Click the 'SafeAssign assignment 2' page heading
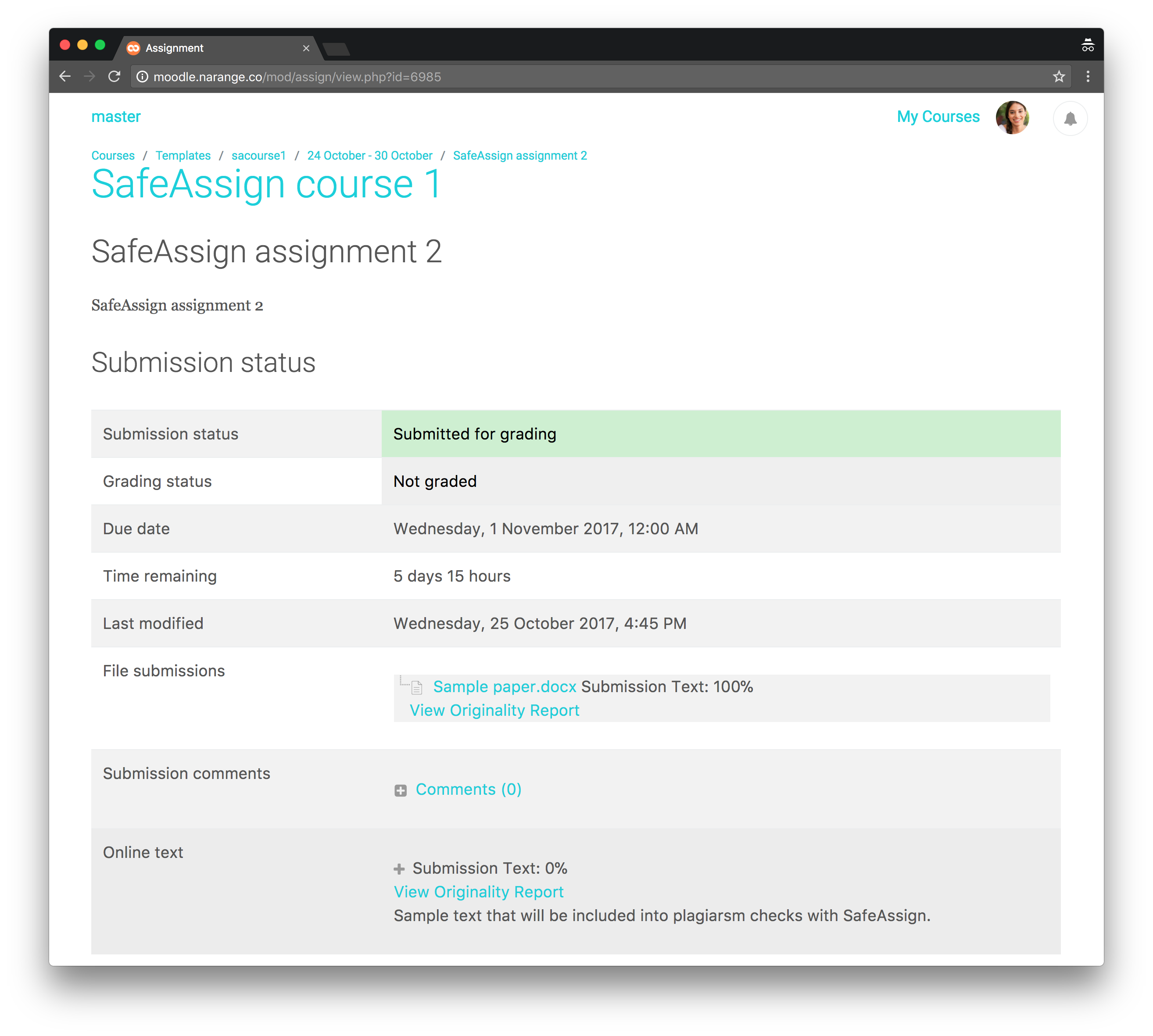This screenshot has width=1153, height=1036. pos(266,252)
